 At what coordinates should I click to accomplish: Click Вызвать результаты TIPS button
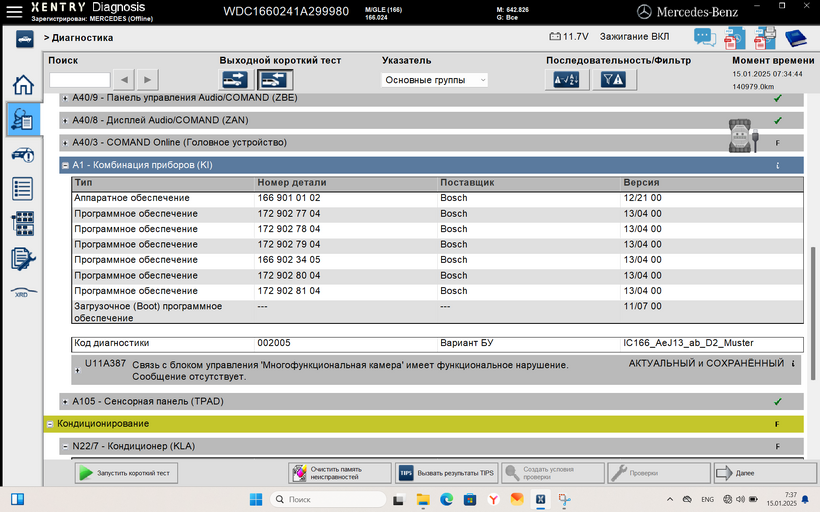point(446,473)
